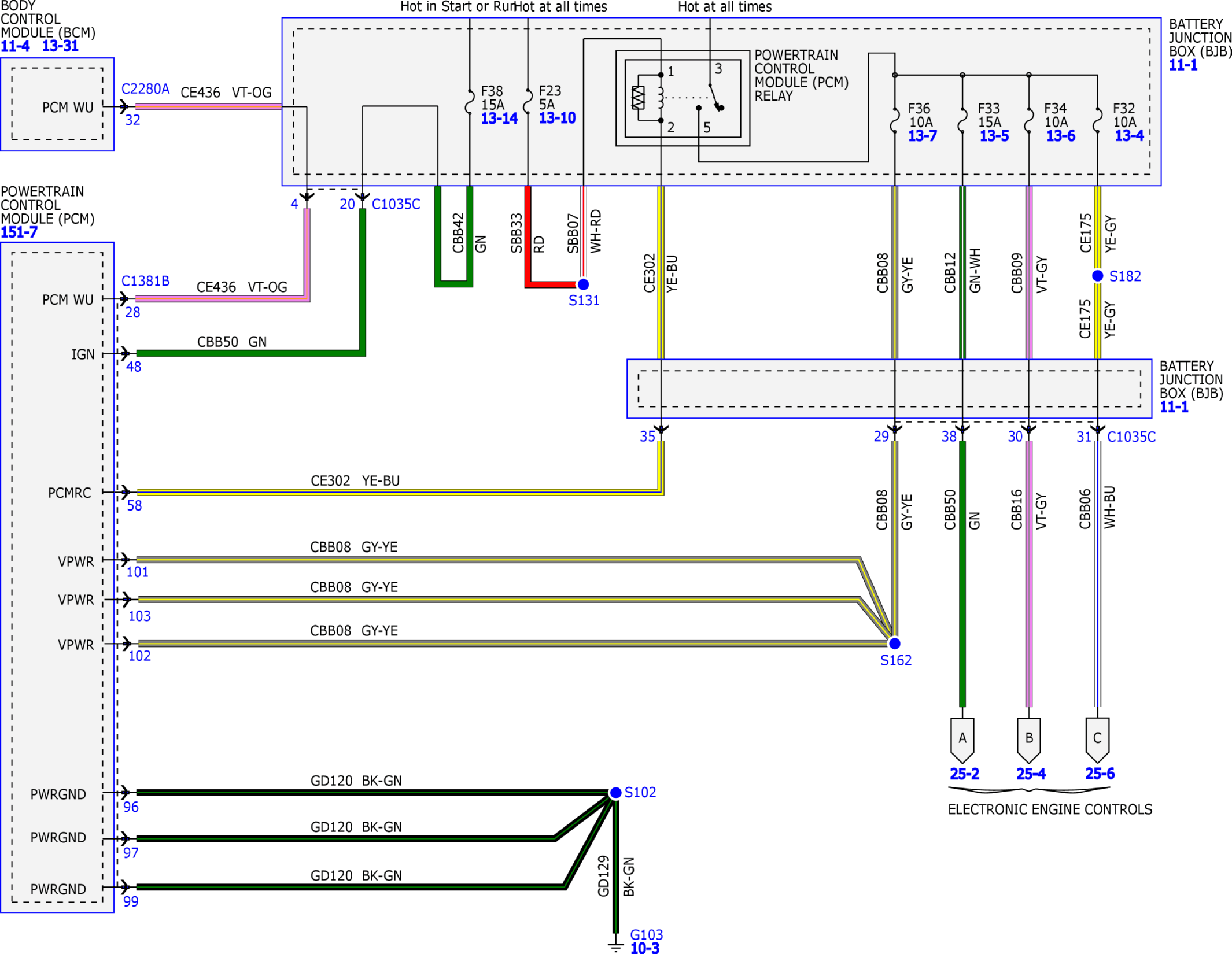This screenshot has width=1232, height=954.
Task: Select the vertical GD129 BK-GN wire label
Action: (616, 877)
